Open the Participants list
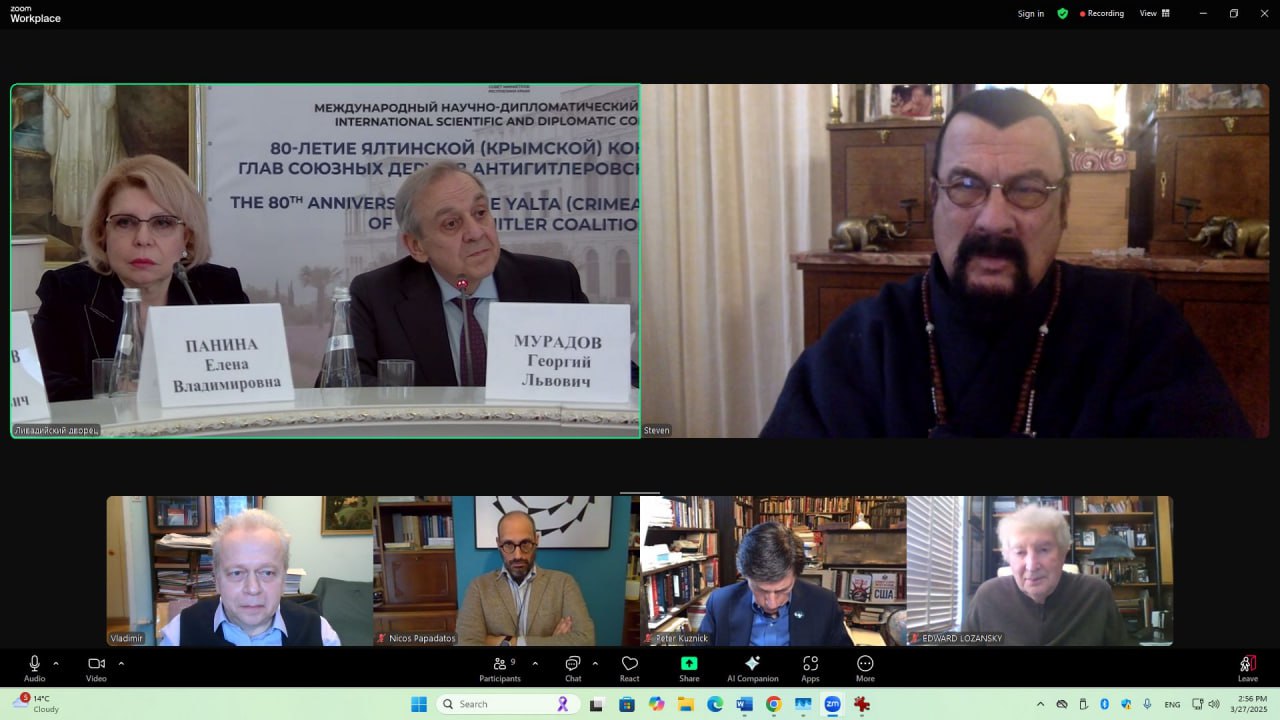1280x720 pixels. click(x=500, y=667)
